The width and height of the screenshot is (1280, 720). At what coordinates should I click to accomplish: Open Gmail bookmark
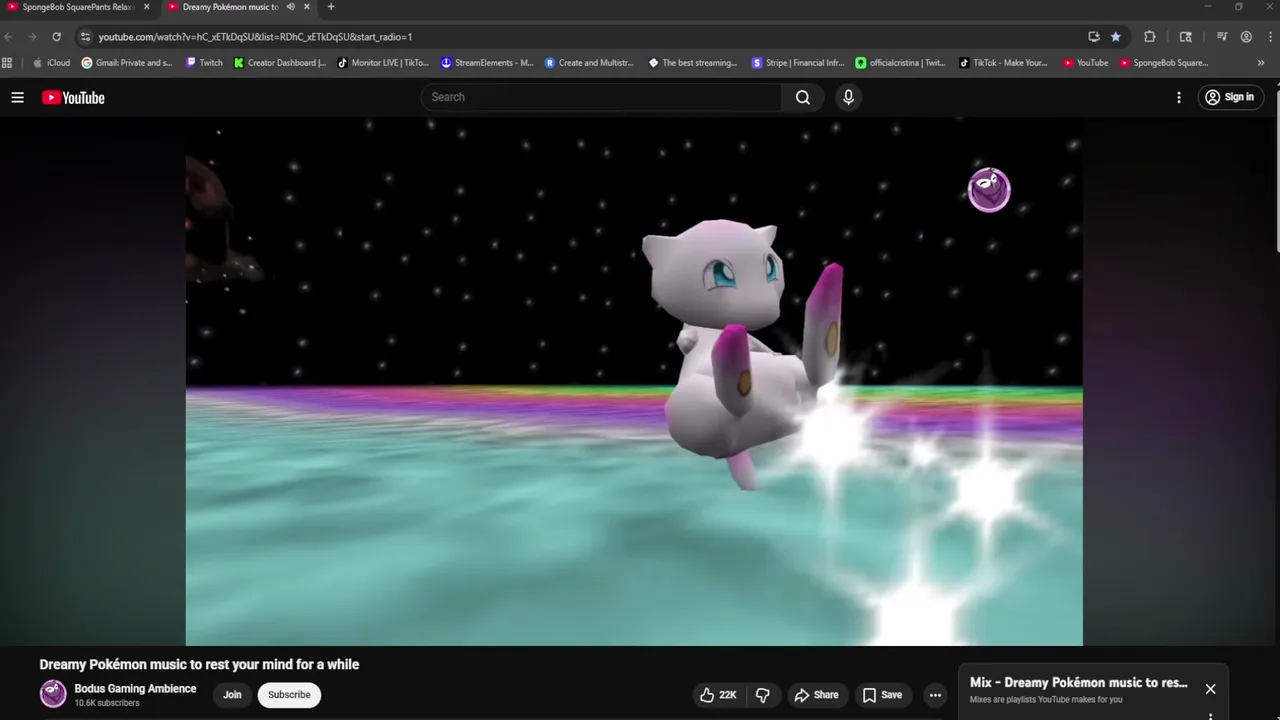tap(127, 63)
